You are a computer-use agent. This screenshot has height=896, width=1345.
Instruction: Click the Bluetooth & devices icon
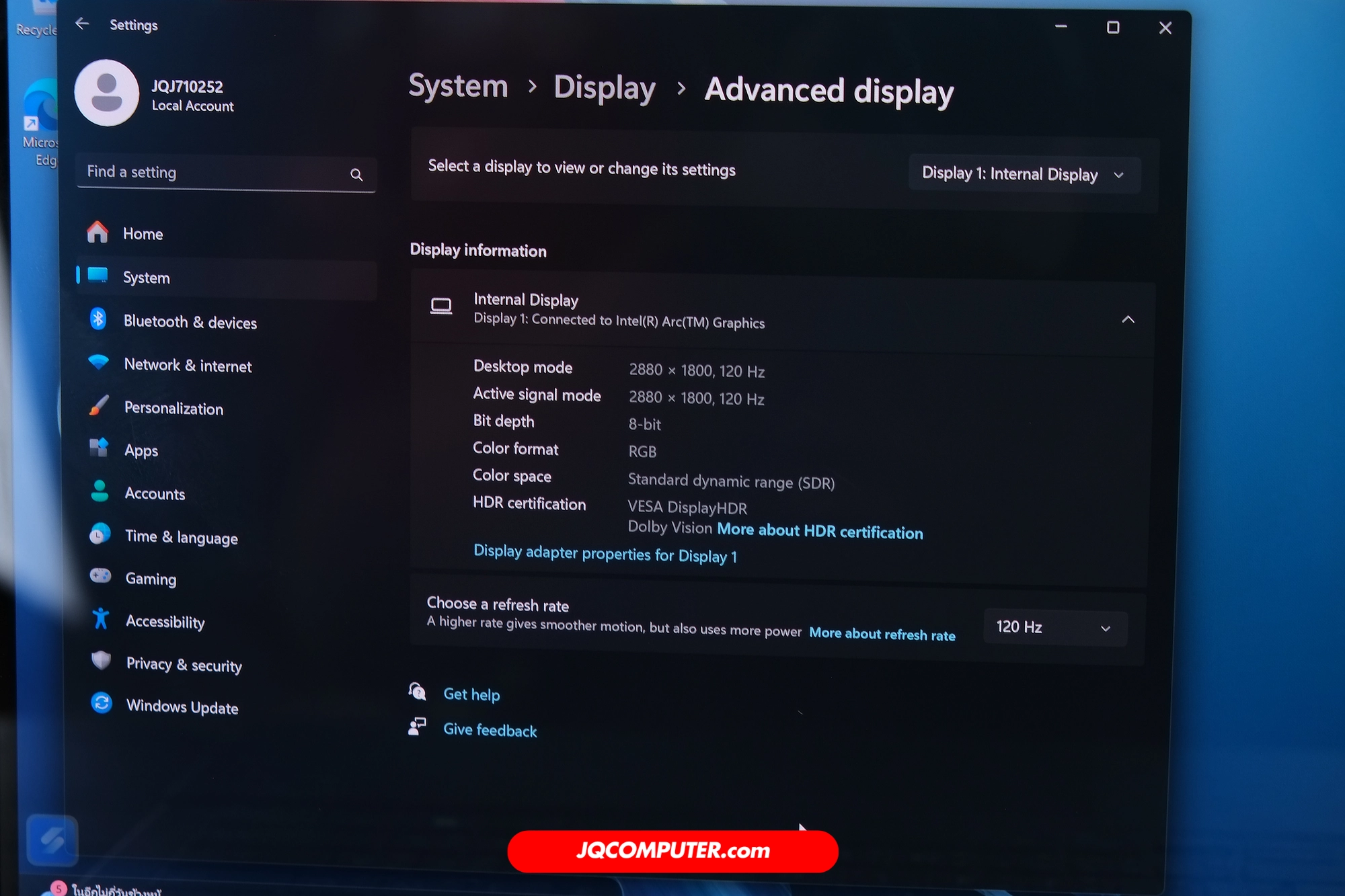(98, 319)
